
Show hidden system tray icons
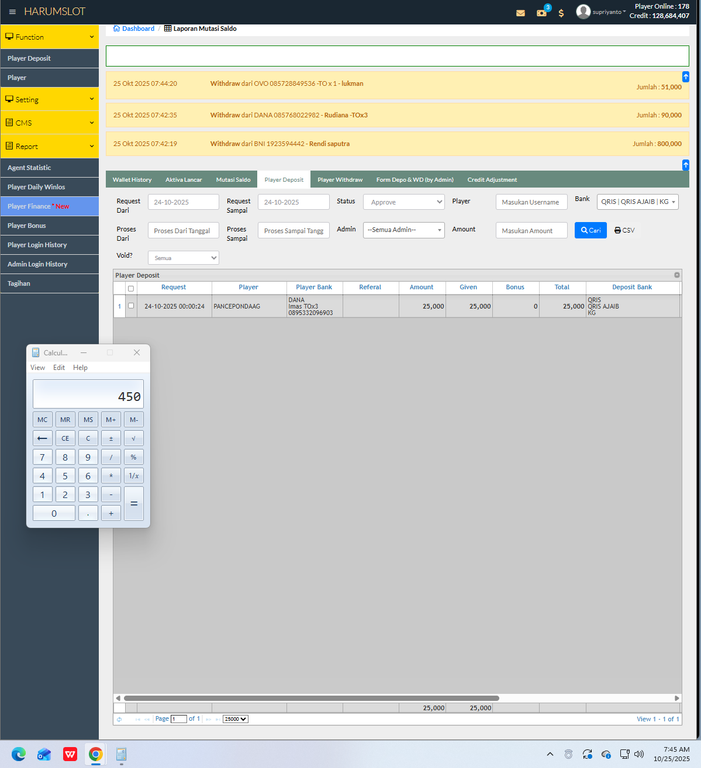pos(550,754)
